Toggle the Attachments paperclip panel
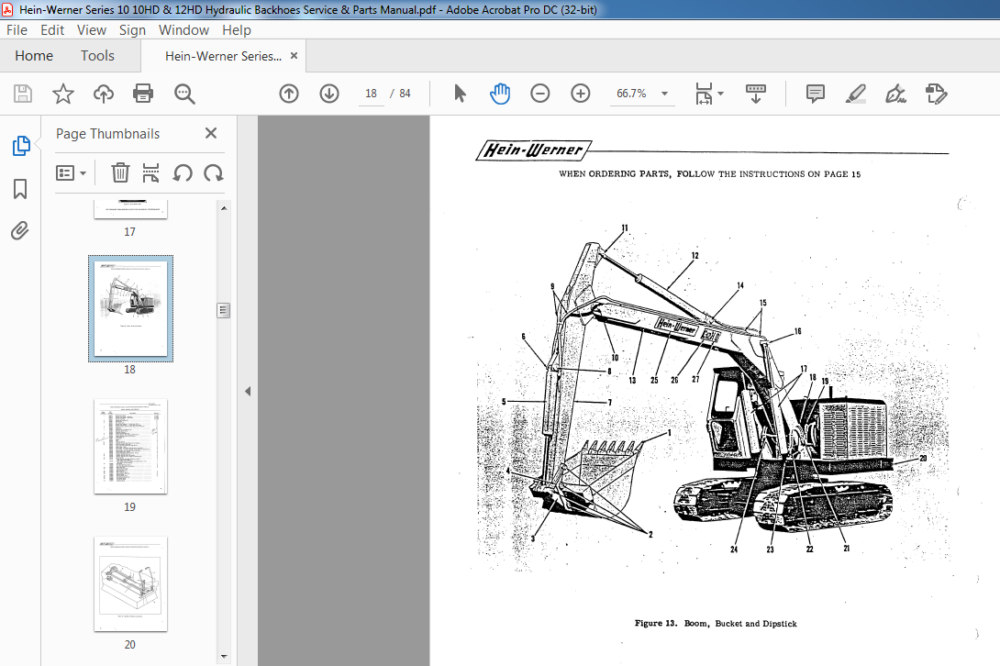Screen dimensions: 1000x666 tap(20, 230)
